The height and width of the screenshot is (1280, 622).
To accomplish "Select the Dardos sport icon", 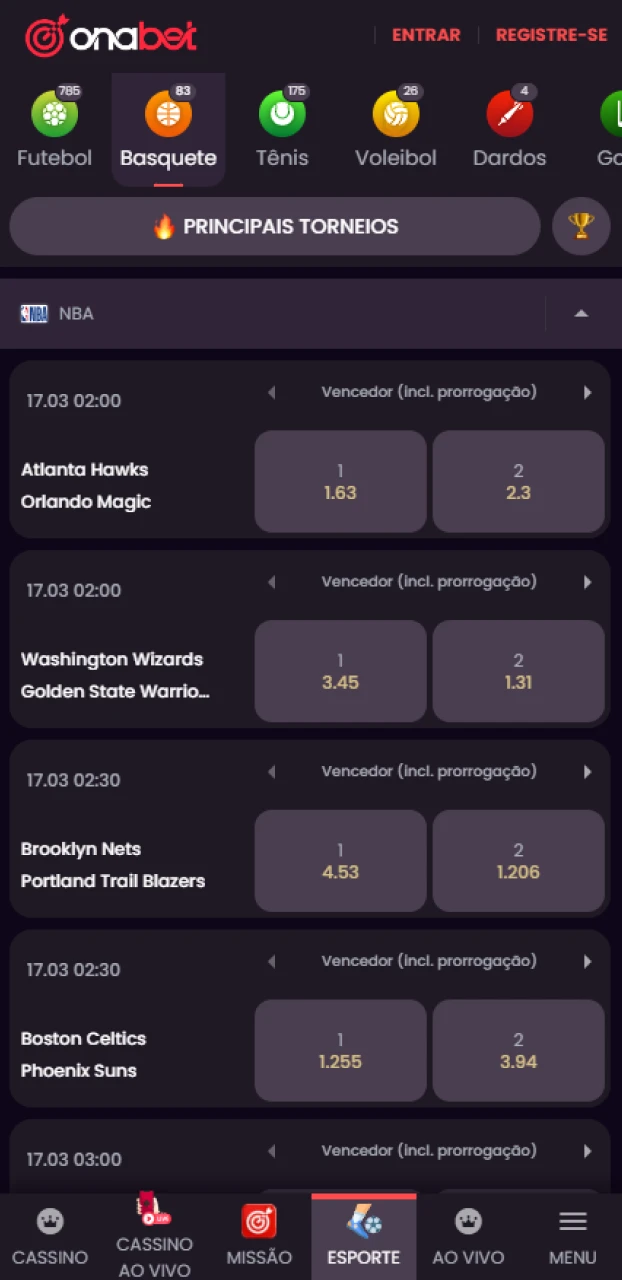I will coord(510,114).
